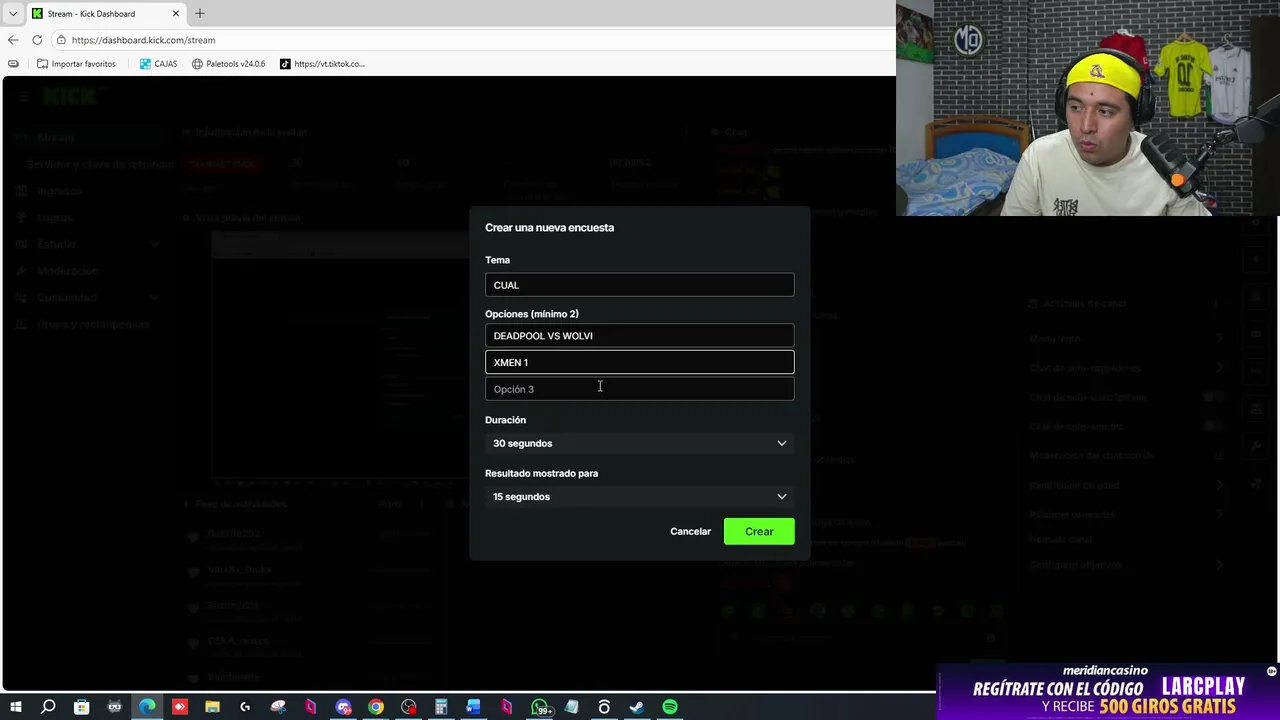This screenshot has width=1280, height=720.
Task: Click the leftmost bookmarks bar icon
Action: pos(13,64)
